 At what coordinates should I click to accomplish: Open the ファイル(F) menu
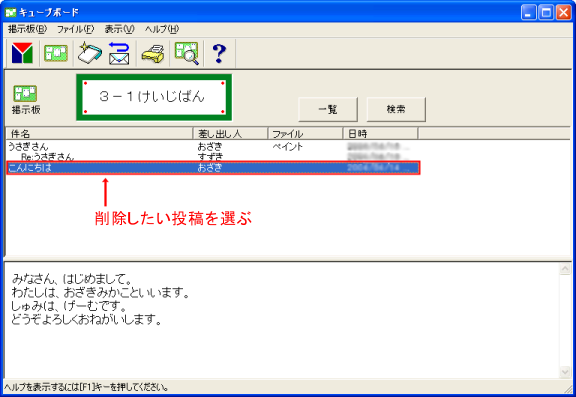pos(75,29)
